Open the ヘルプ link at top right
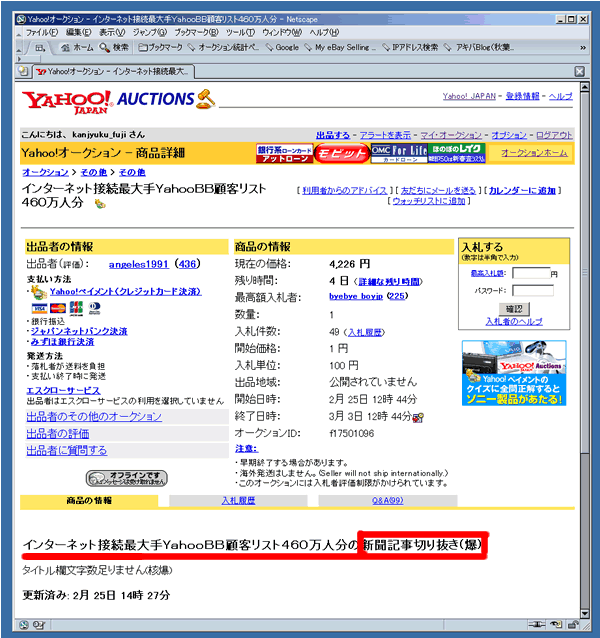The width and height of the screenshot is (600, 638). click(560, 96)
